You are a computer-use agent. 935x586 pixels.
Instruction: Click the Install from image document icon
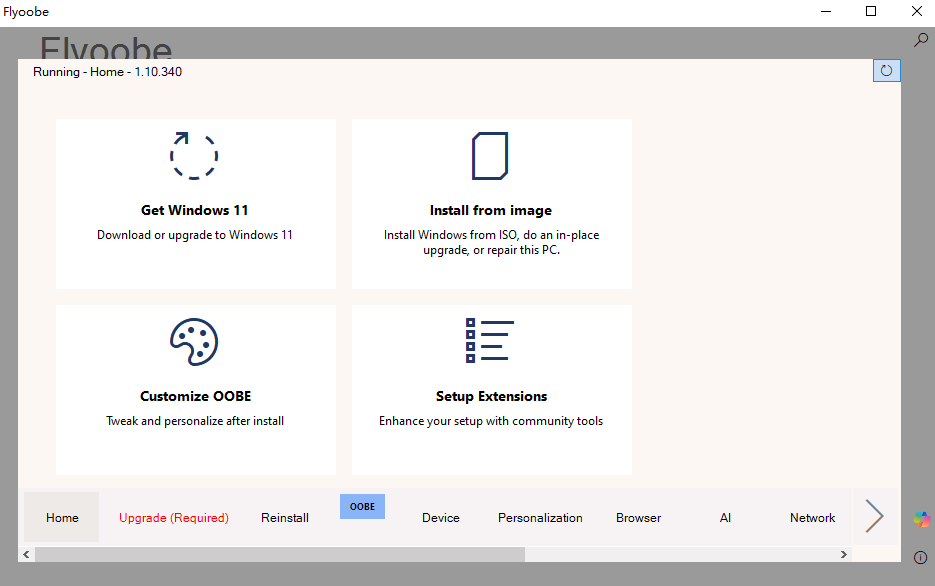[x=490, y=155]
